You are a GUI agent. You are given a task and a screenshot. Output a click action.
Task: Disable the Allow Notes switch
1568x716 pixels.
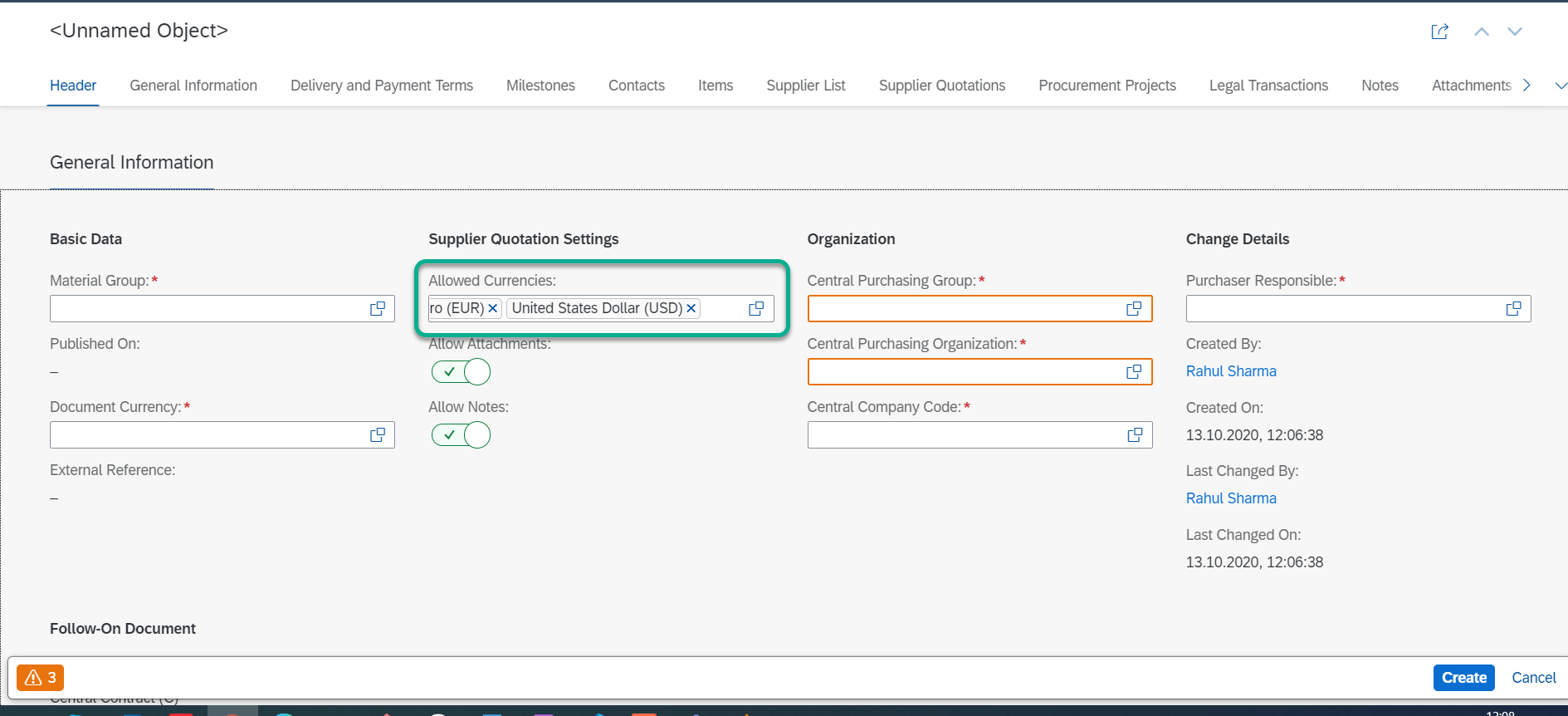[461, 435]
